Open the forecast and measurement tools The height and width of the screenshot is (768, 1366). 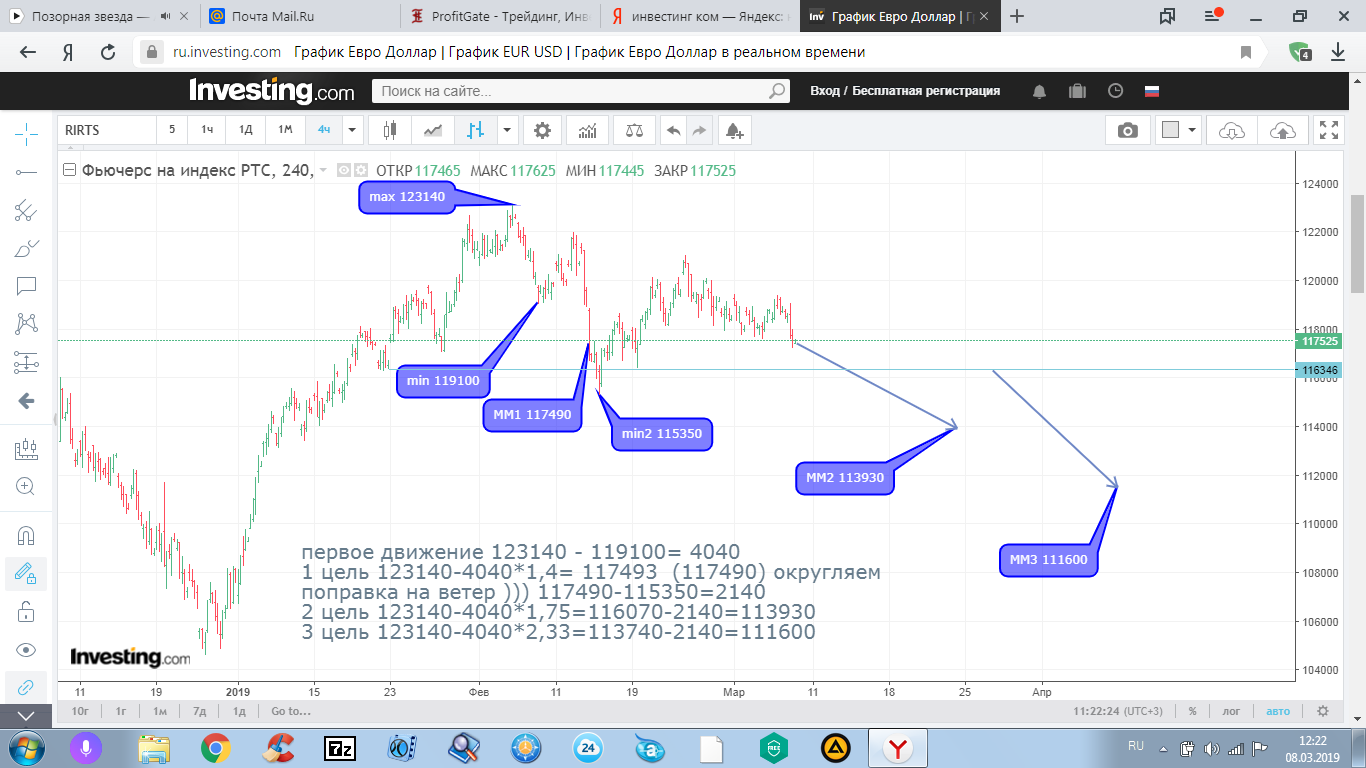tap(26, 362)
